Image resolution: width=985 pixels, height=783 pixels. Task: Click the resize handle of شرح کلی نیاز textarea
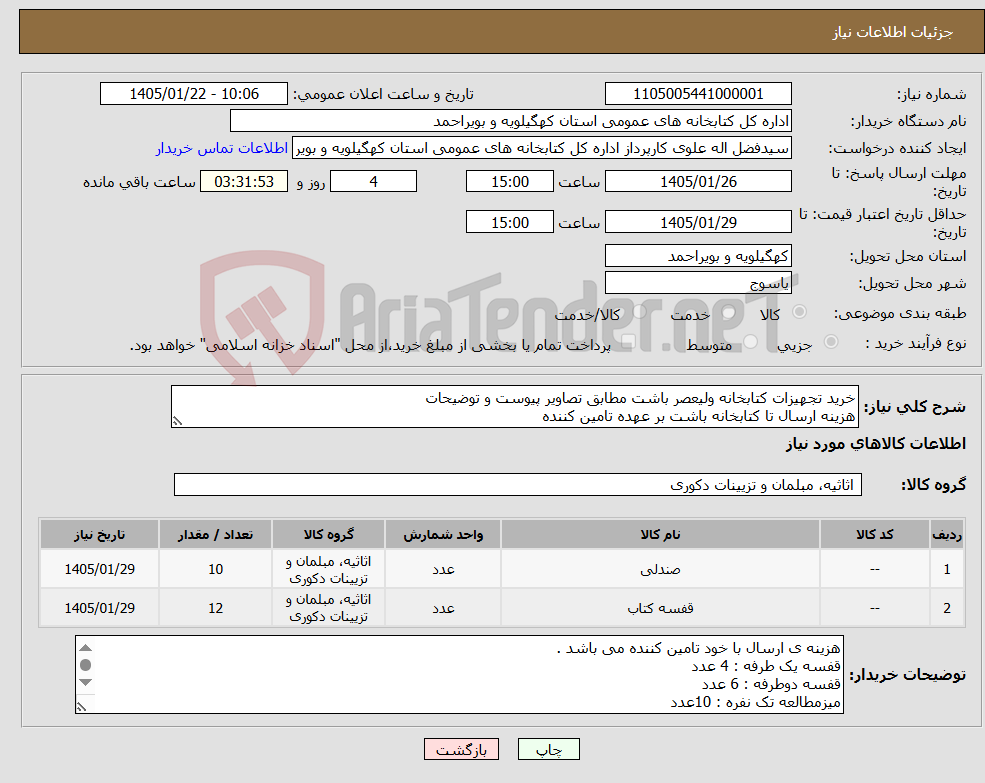[177, 422]
